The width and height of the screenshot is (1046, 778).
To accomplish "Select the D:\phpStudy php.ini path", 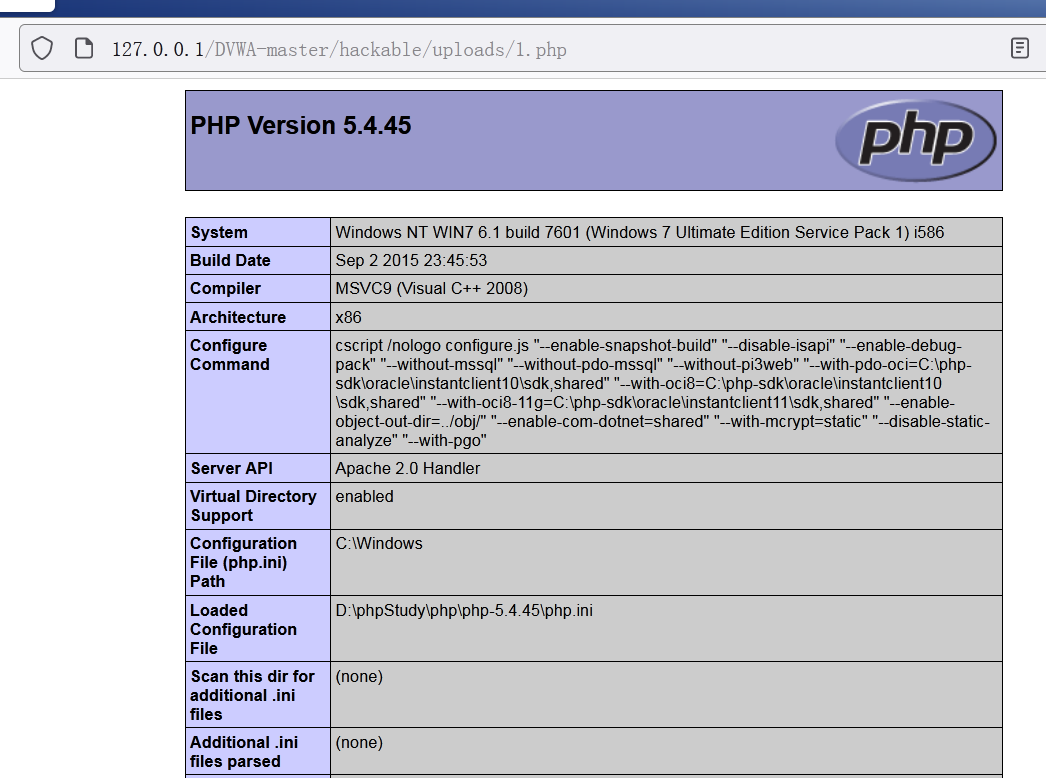I will tap(464, 611).
